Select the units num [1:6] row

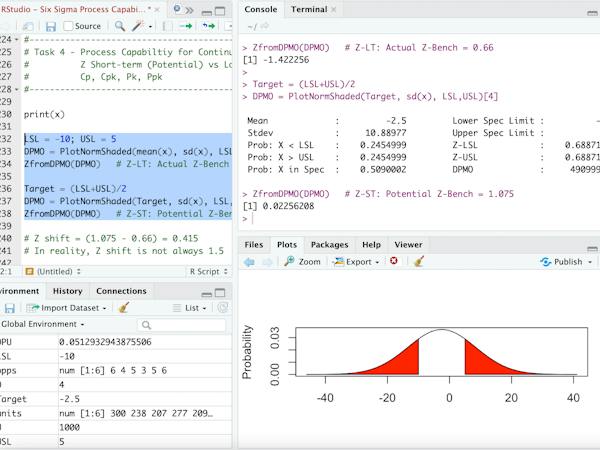tap(116, 413)
